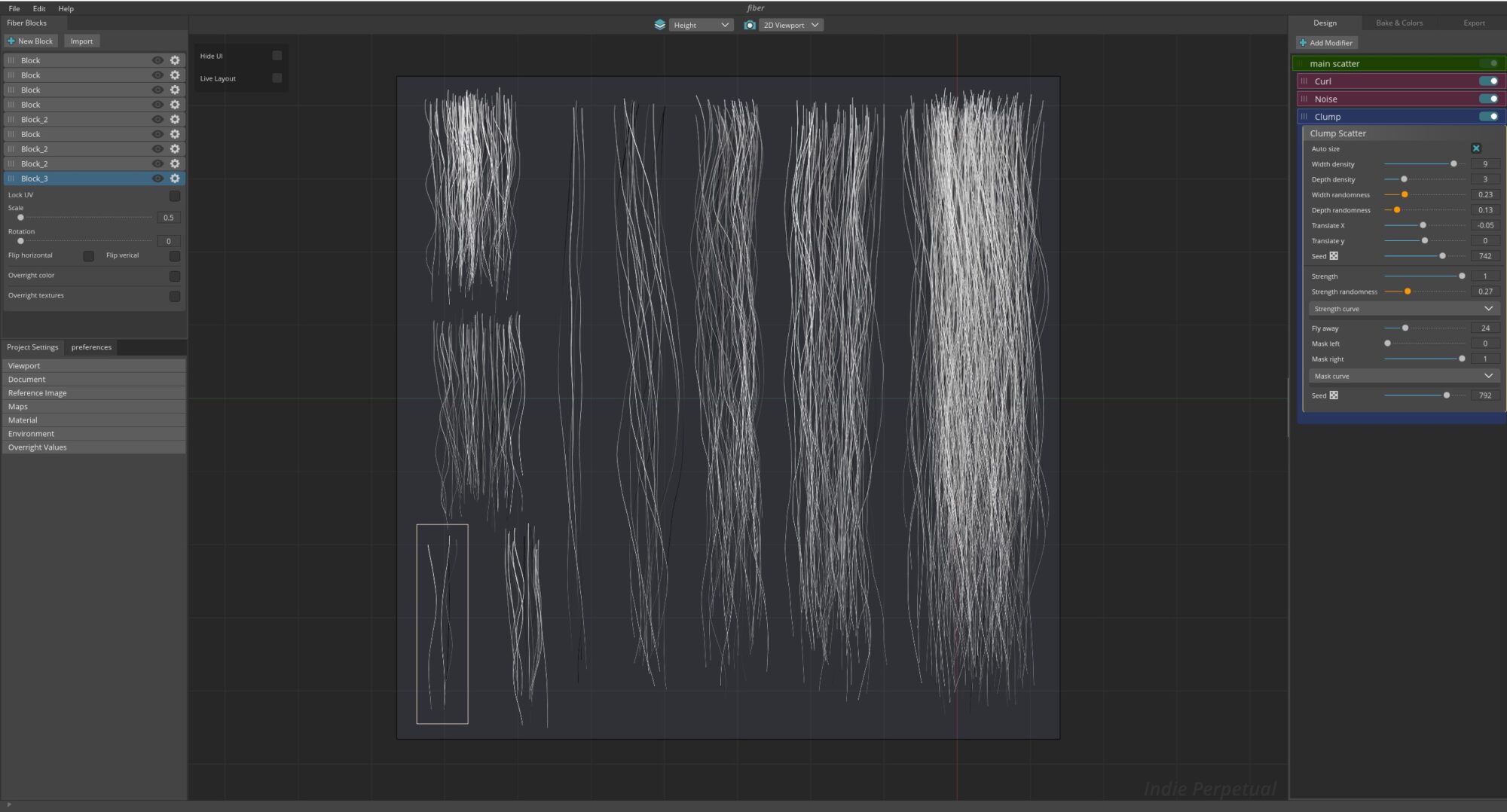The width and height of the screenshot is (1507, 812).
Task: Select the Project Settings tab
Action: (x=32, y=347)
